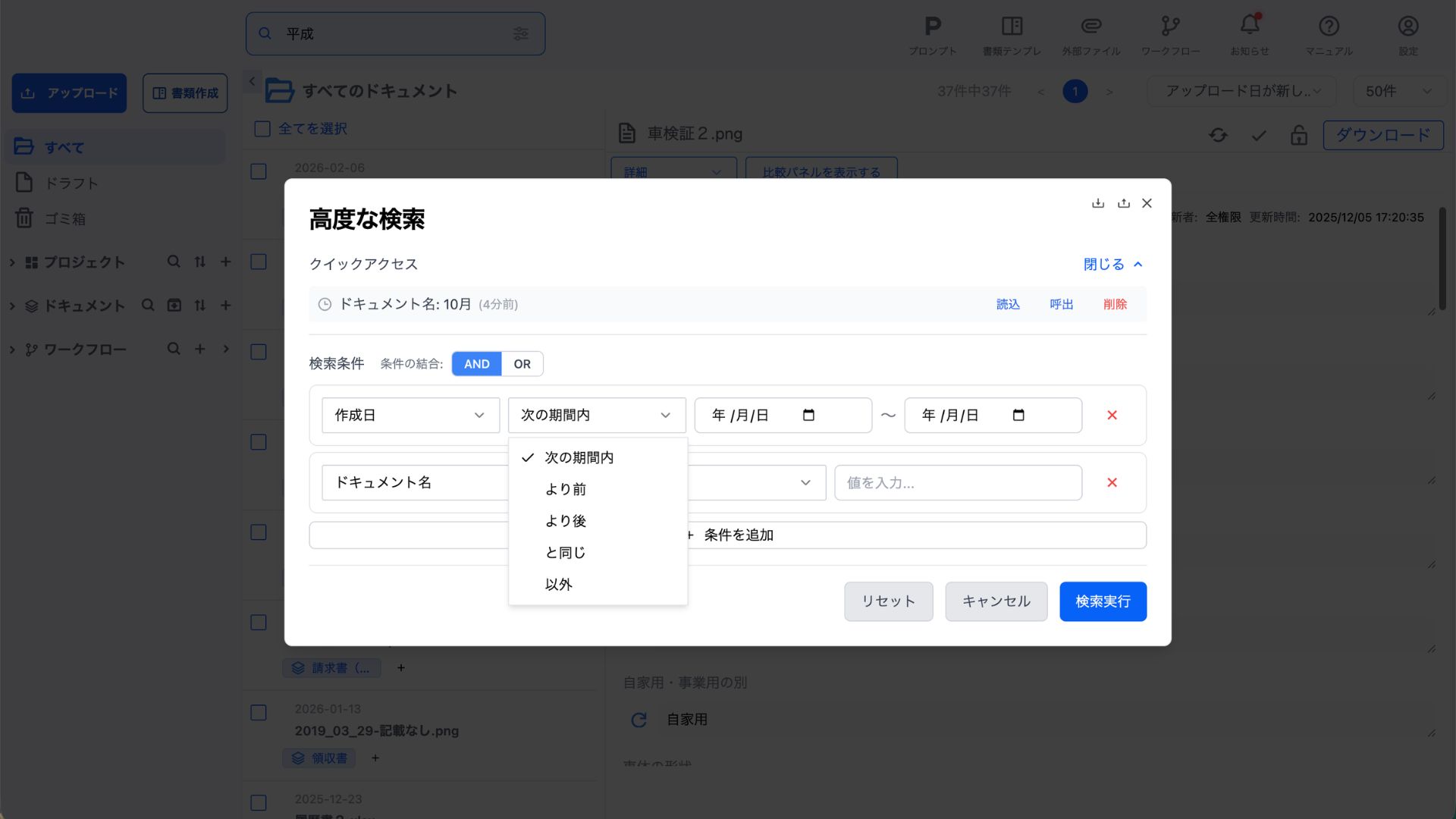The image size is (1456, 819).
Task: Open calendar picker for start date
Action: tap(808, 415)
